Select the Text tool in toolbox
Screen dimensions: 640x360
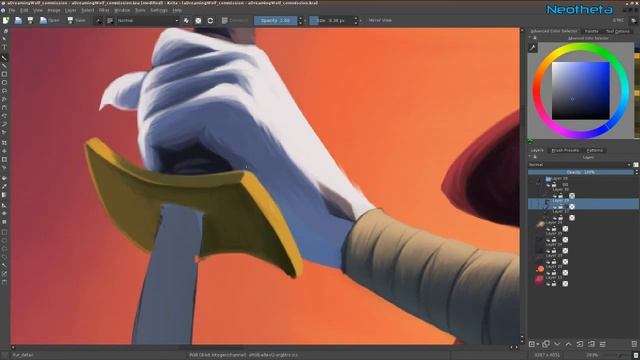(x=4, y=48)
